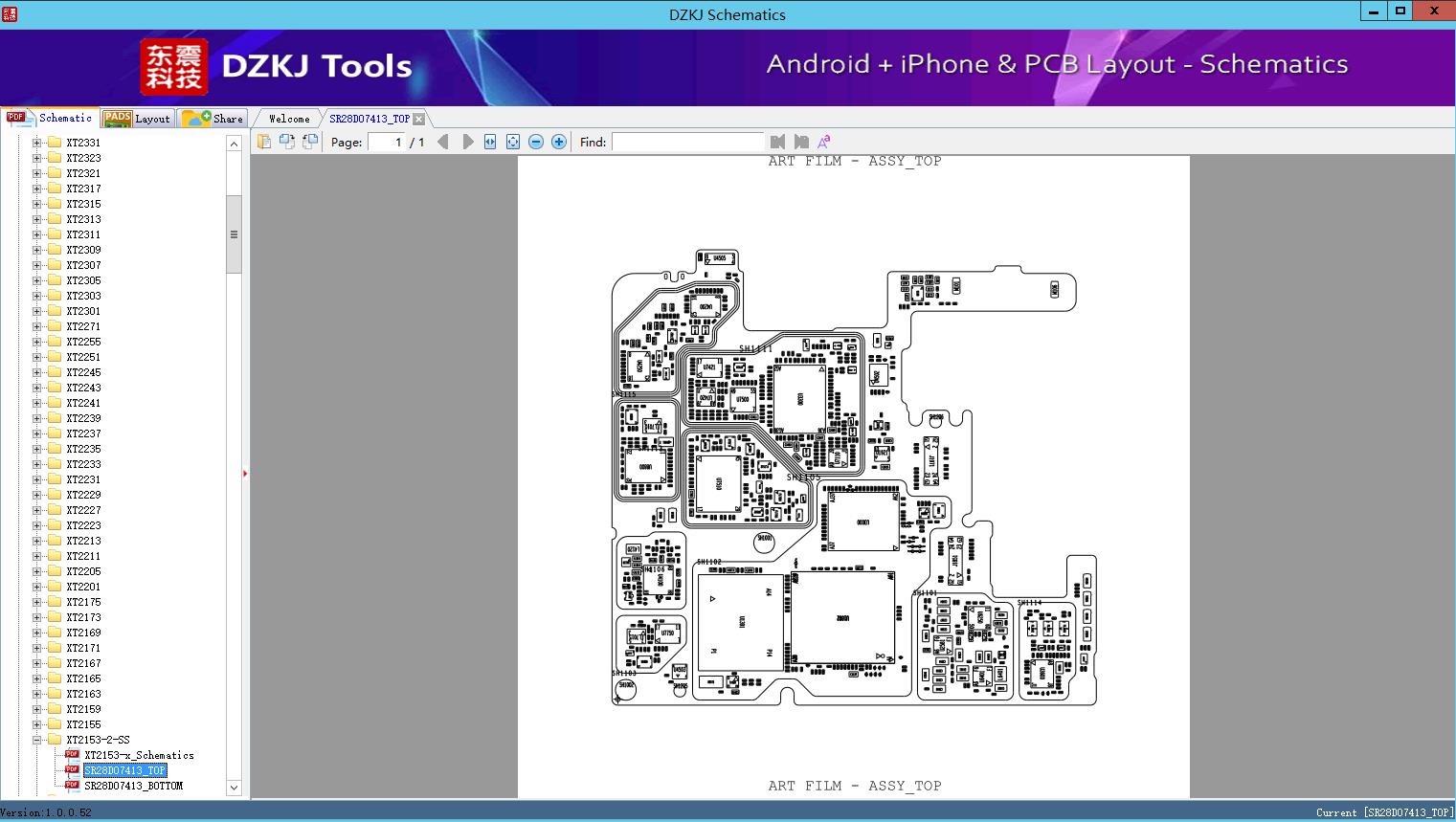
Task: Click the Current [SR28D07413_TOP] status text
Action: point(1384,812)
